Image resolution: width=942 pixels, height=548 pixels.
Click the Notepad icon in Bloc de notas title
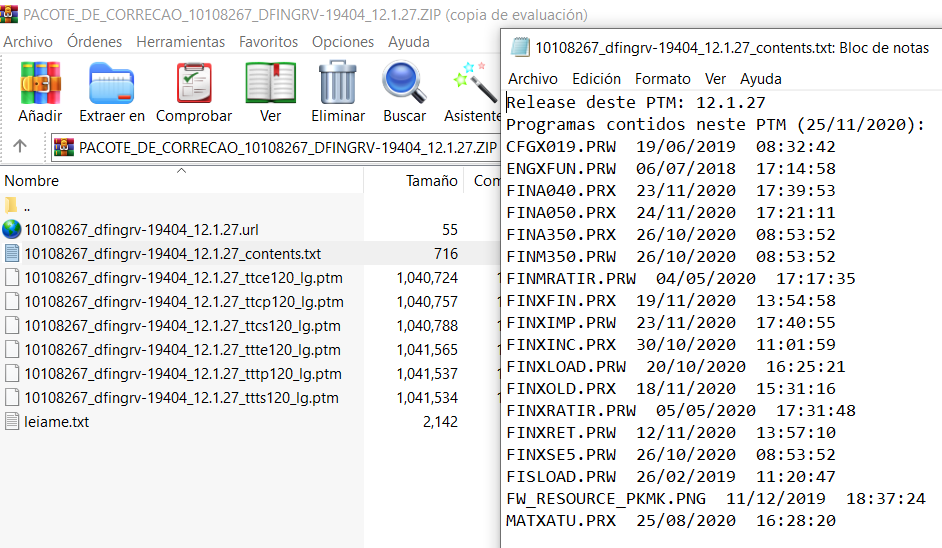tap(520, 47)
